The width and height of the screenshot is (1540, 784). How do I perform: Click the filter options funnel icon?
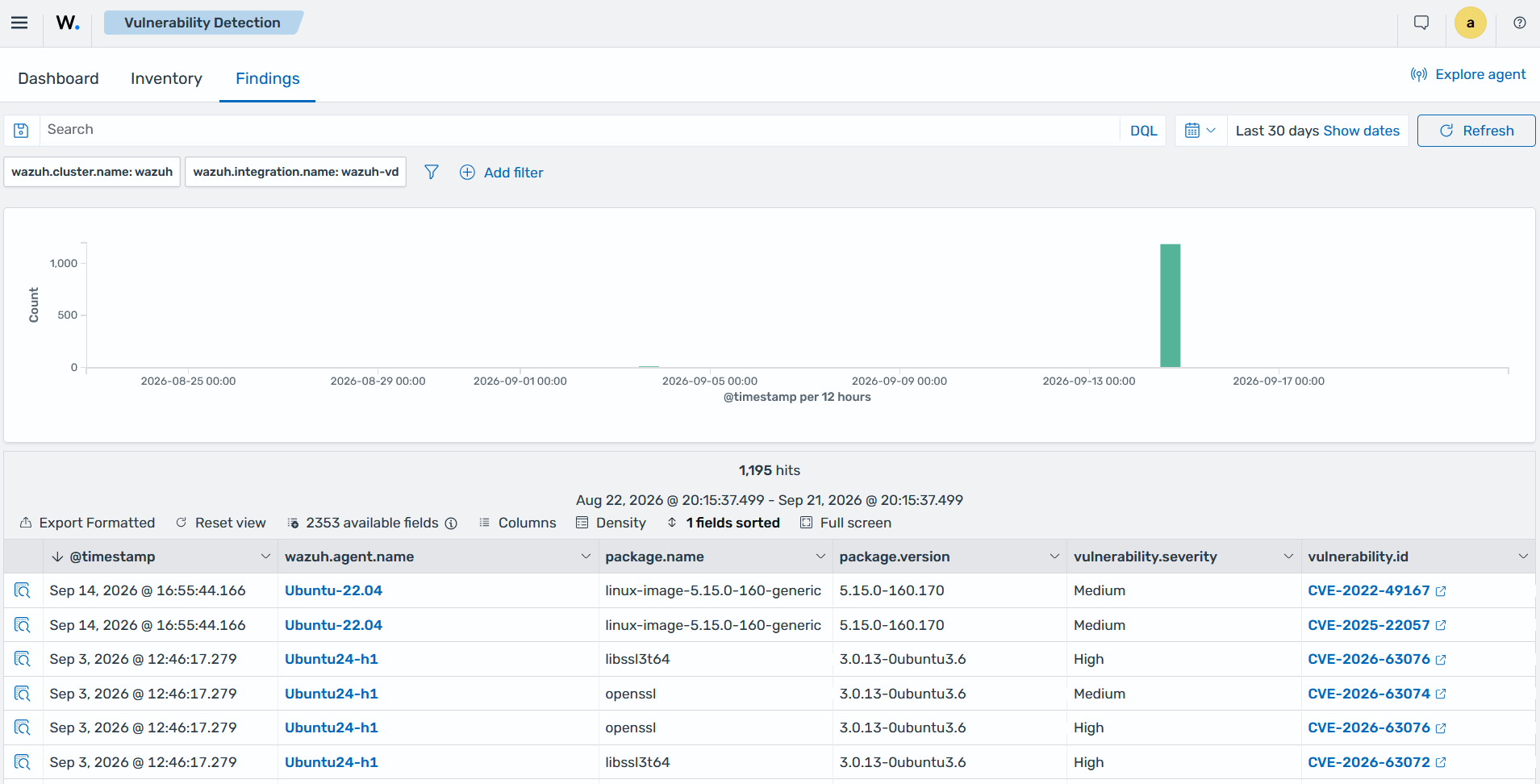click(432, 172)
